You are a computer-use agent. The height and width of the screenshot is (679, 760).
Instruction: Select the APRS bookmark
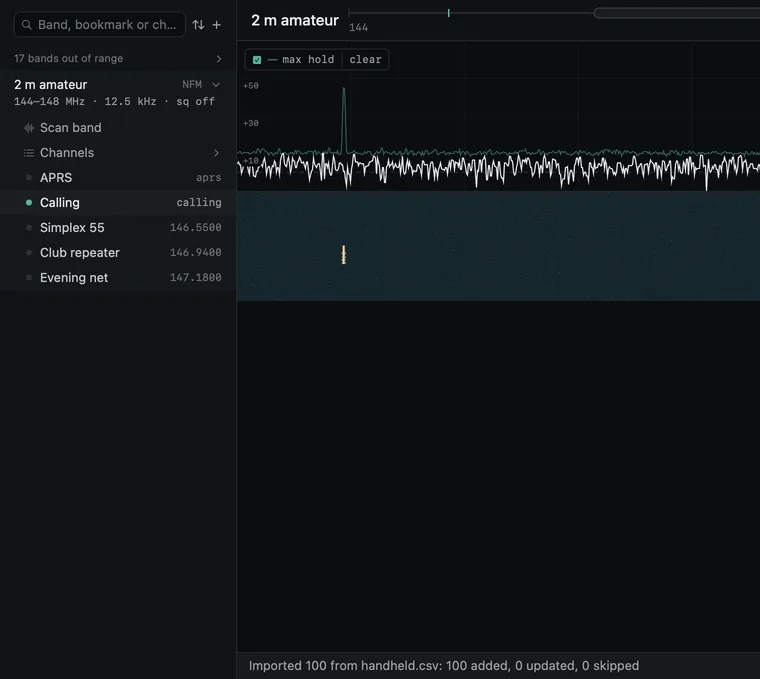pyautogui.click(x=118, y=178)
